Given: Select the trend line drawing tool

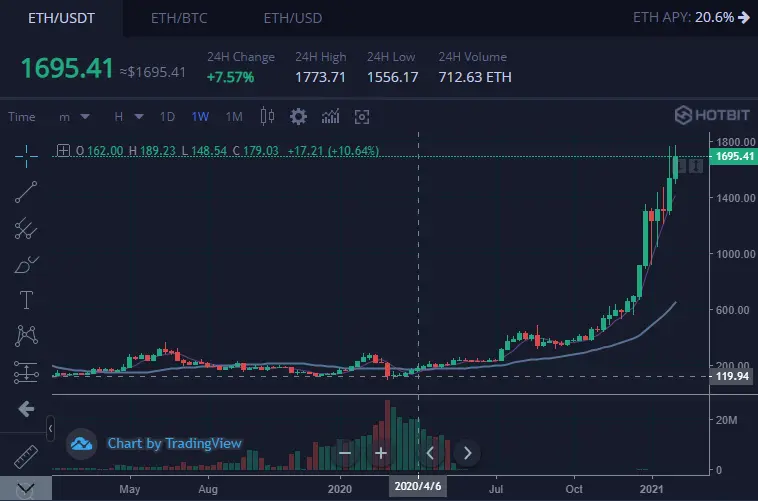Looking at the screenshot, I should tap(26, 192).
